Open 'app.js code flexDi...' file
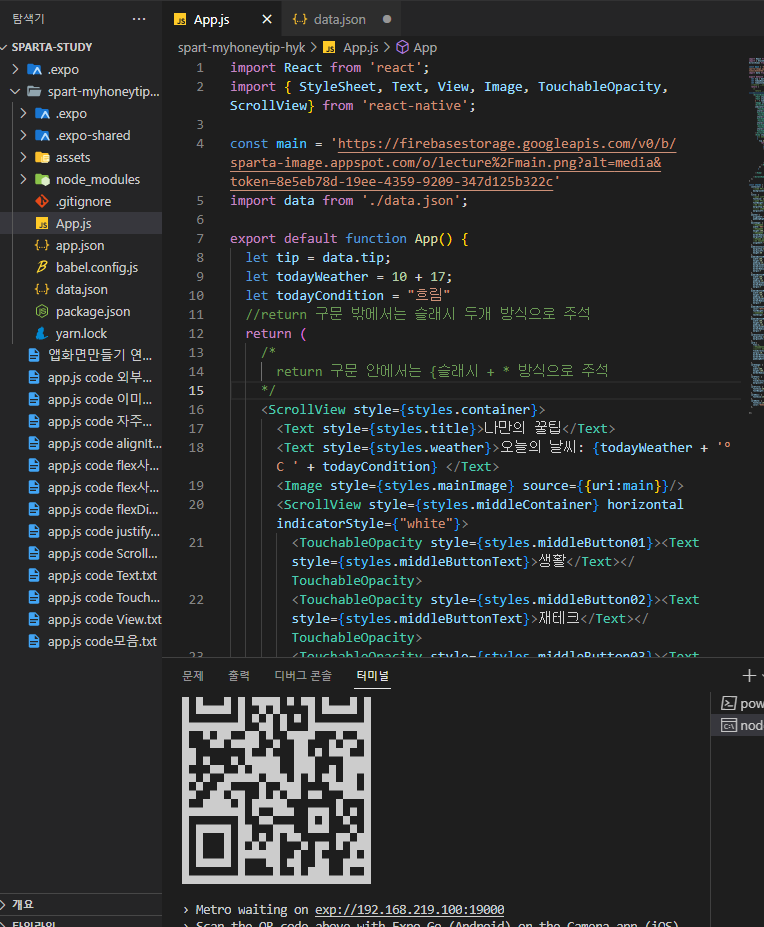The width and height of the screenshot is (764, 927). [103, 510]
